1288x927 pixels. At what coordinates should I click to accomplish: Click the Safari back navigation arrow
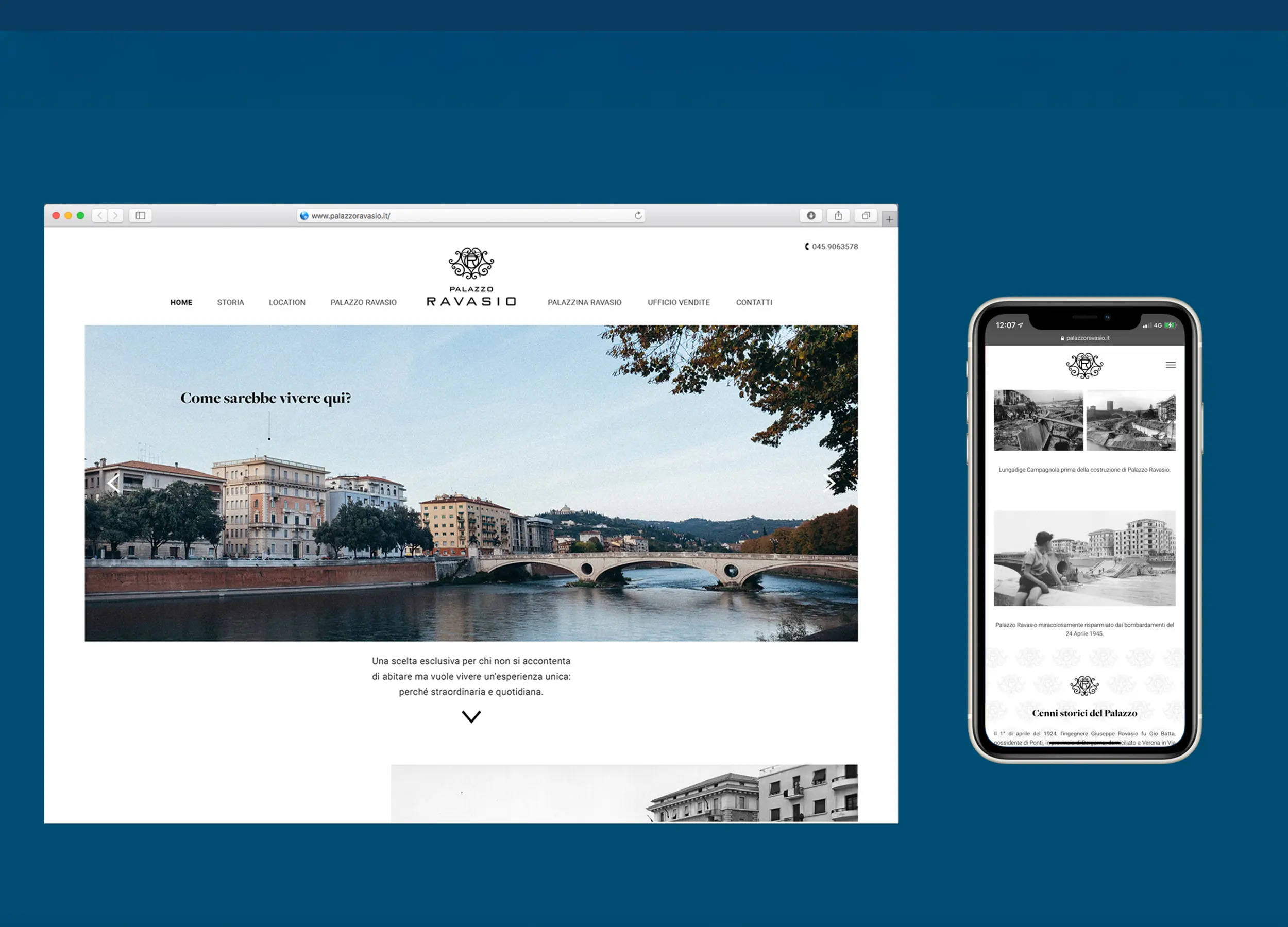[100, 216]
